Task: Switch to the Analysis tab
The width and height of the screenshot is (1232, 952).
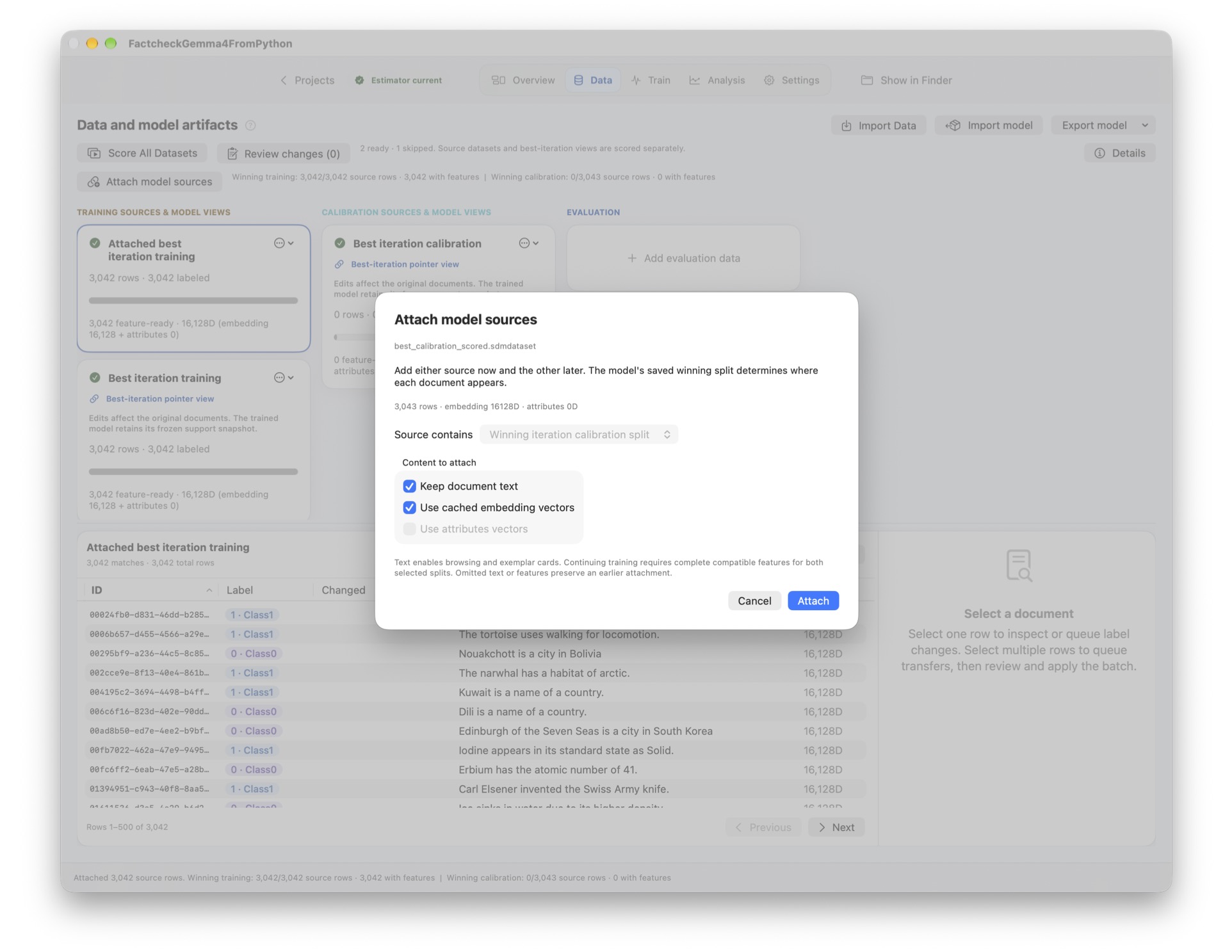Action: pos(717,80)
